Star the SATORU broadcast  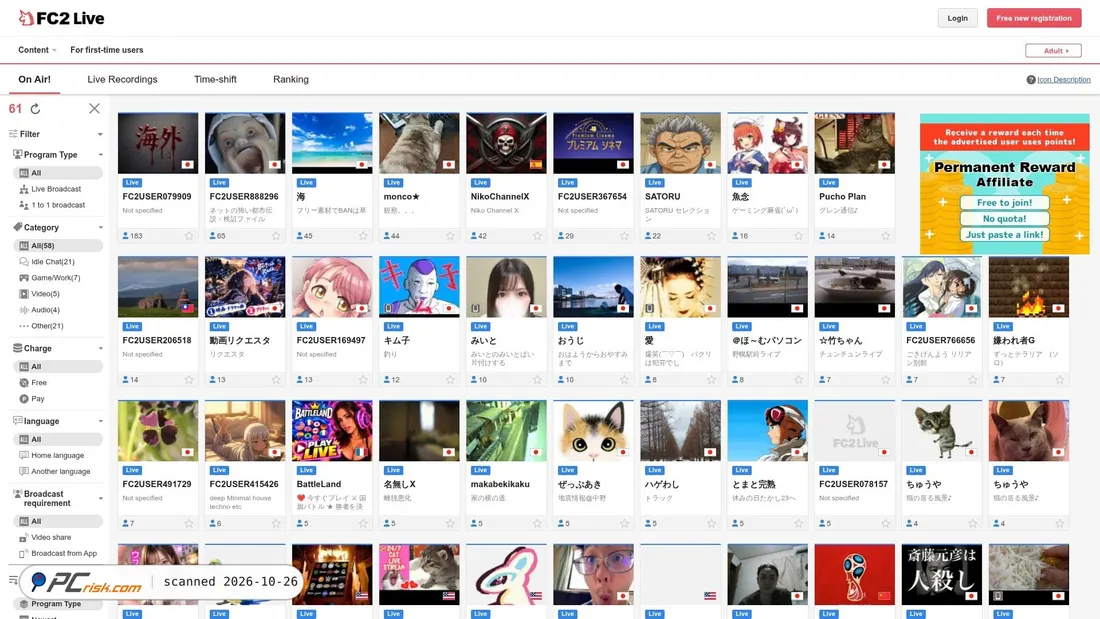(711, 236)
